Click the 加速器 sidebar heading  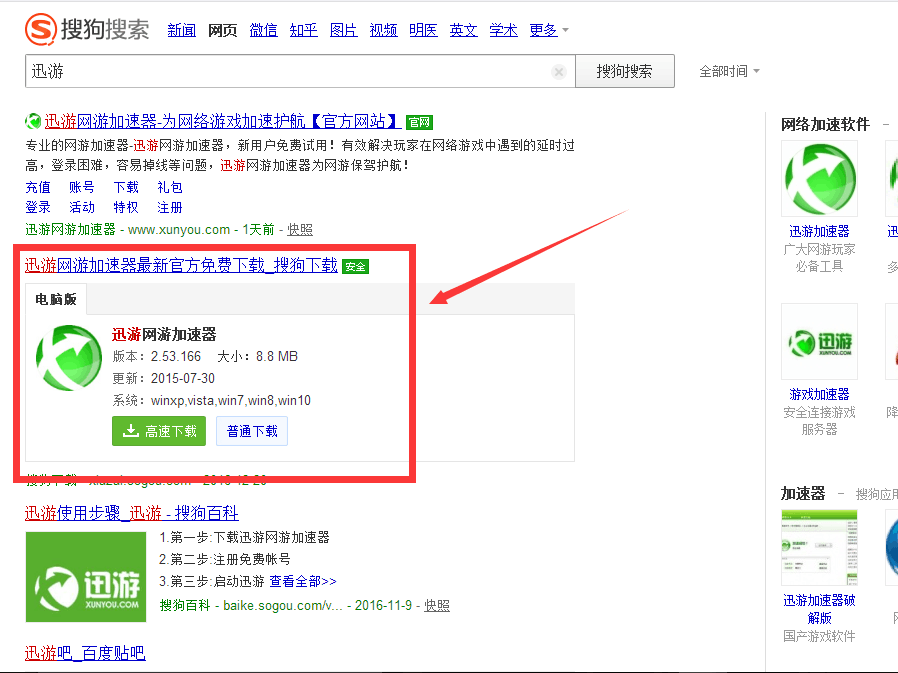[803, 494]
